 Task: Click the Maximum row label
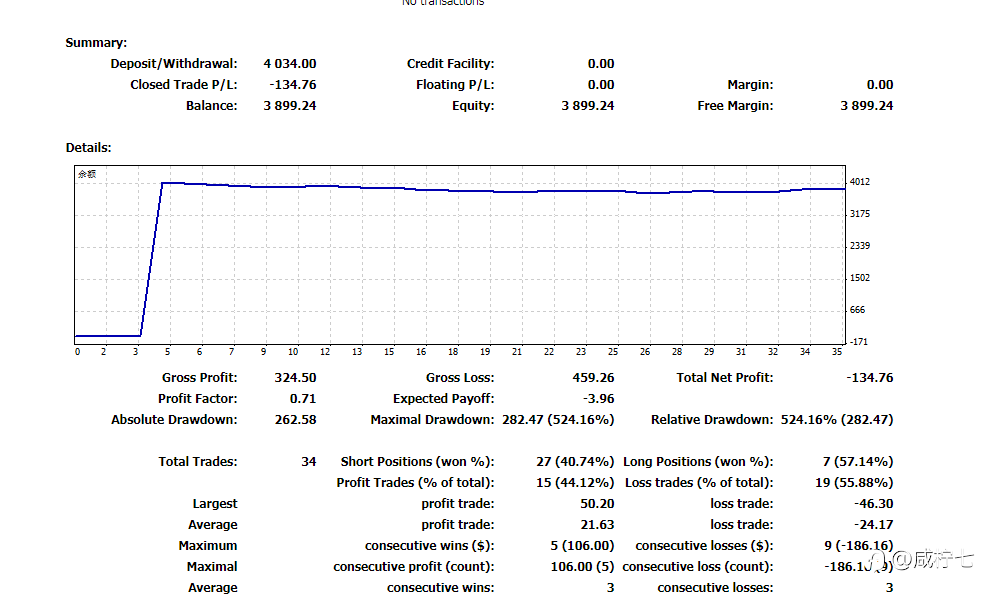[208, 546]
